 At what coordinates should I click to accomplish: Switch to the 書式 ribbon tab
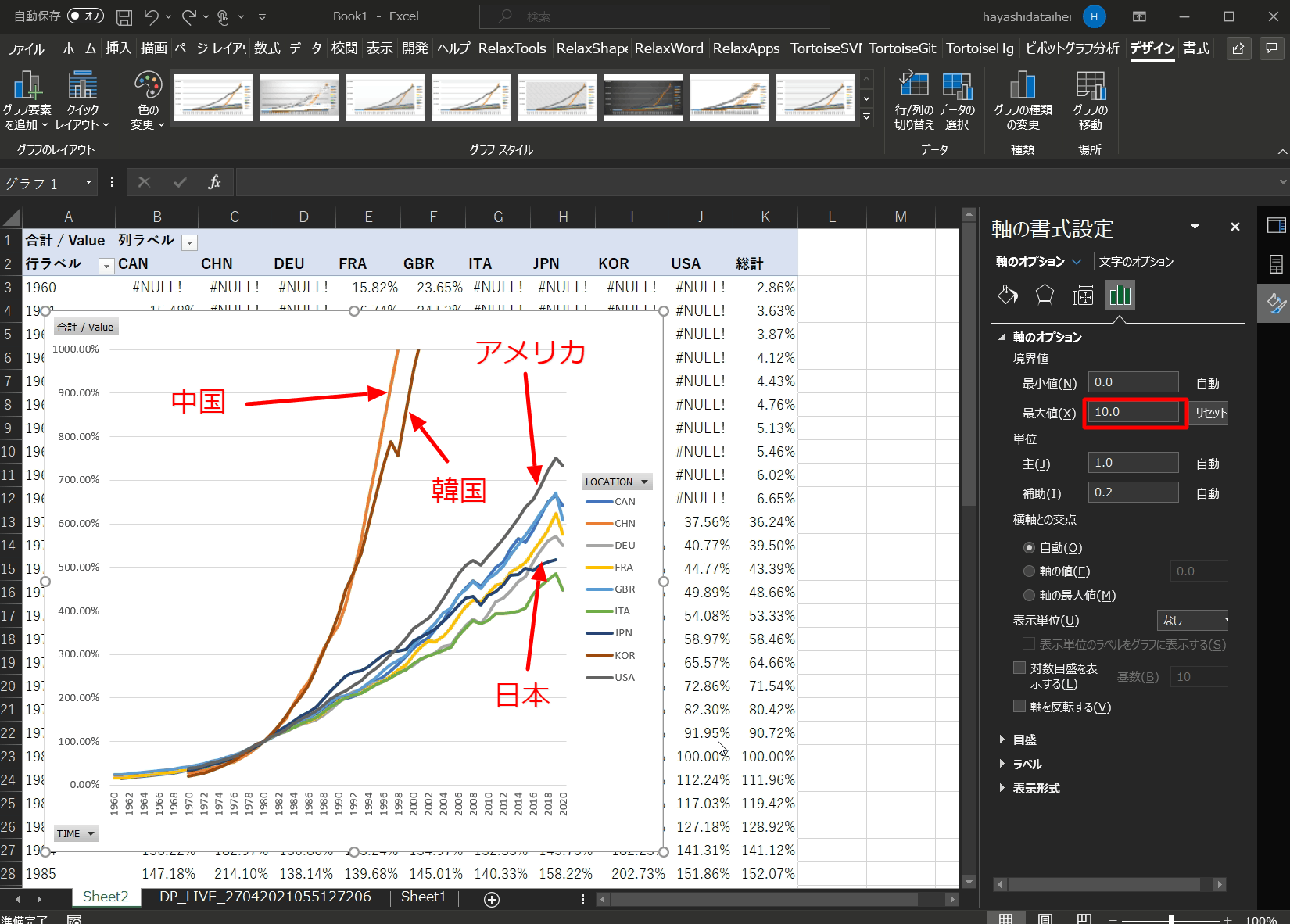tap(1195, 48)
